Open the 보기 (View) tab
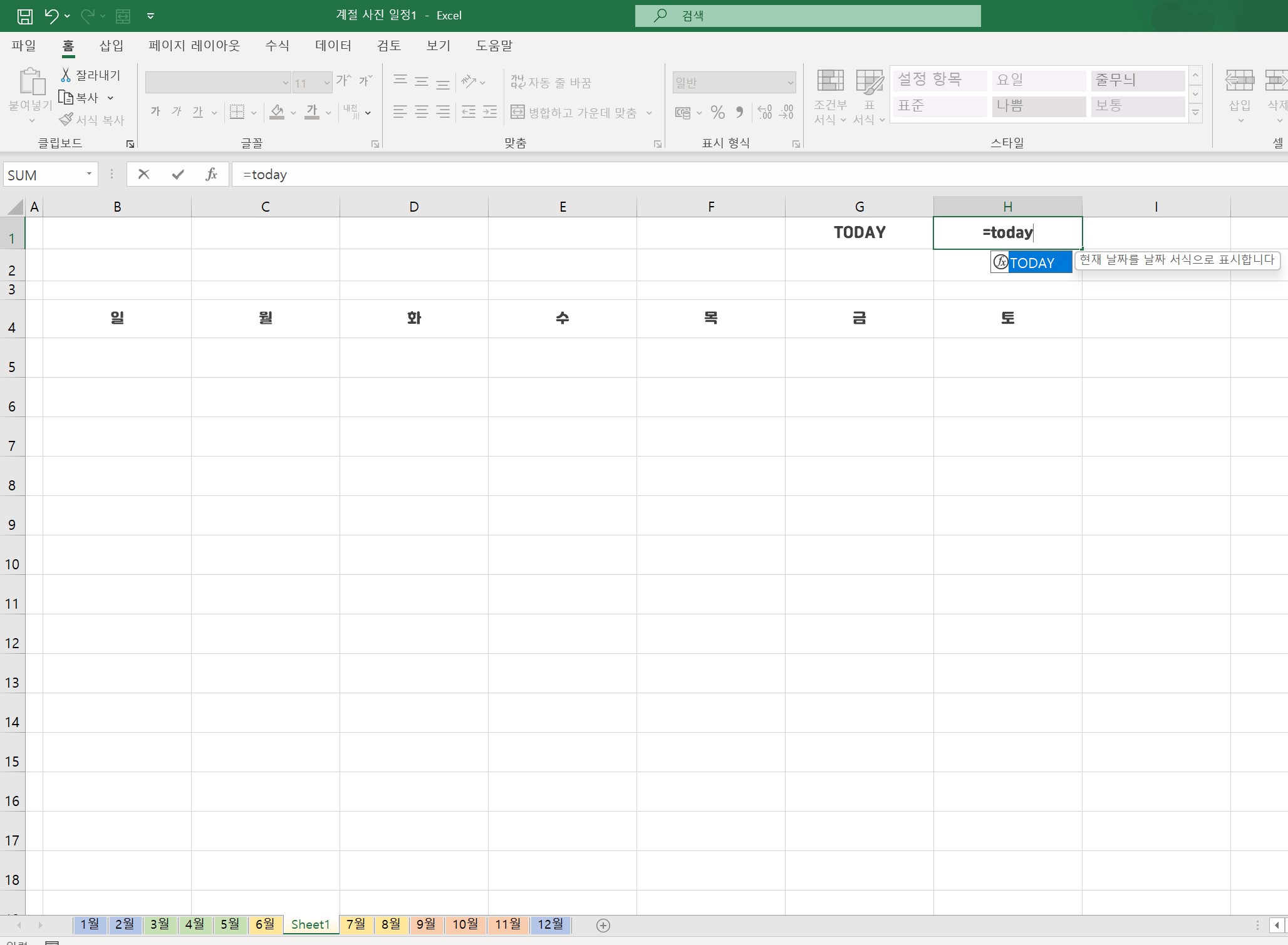This screenshot has height=945, width=1288. [x=439, y=46]
